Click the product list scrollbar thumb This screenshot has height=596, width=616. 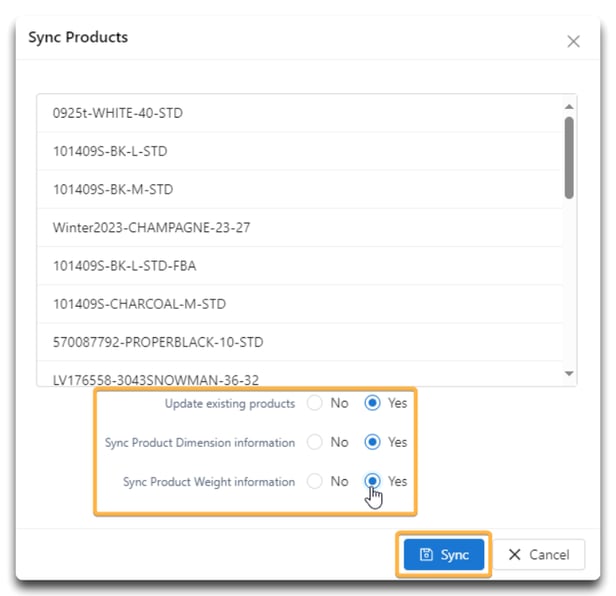(569, 158)
